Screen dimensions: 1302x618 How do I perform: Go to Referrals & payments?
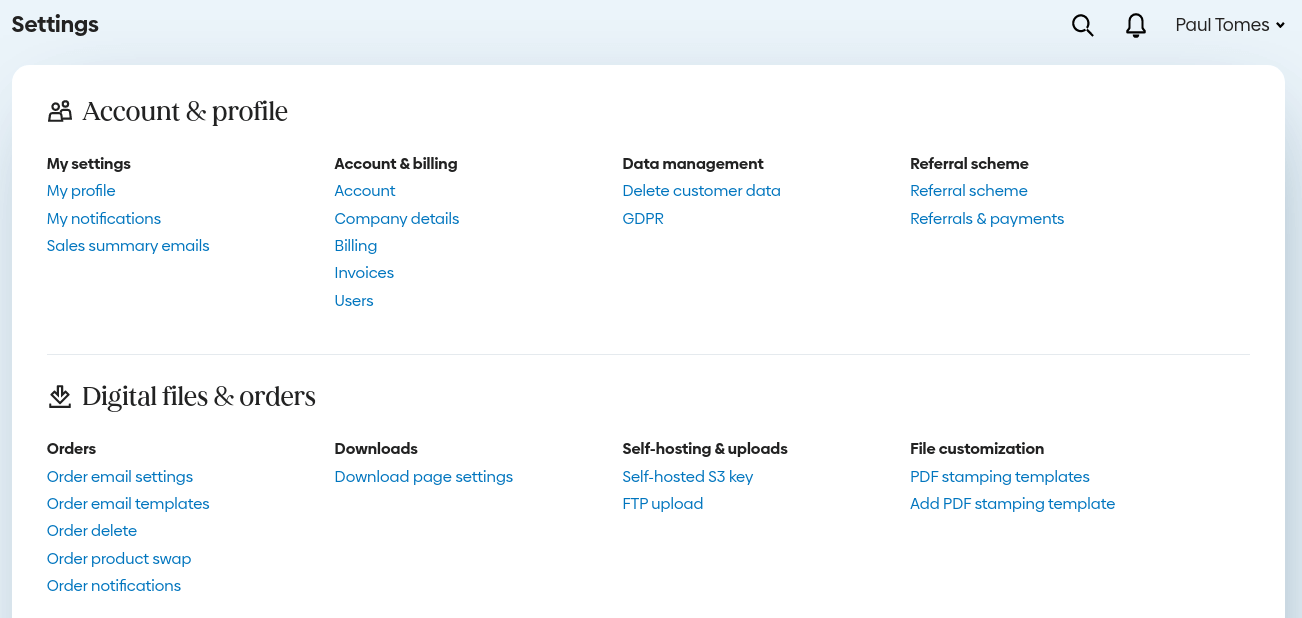tap(987, 219)
